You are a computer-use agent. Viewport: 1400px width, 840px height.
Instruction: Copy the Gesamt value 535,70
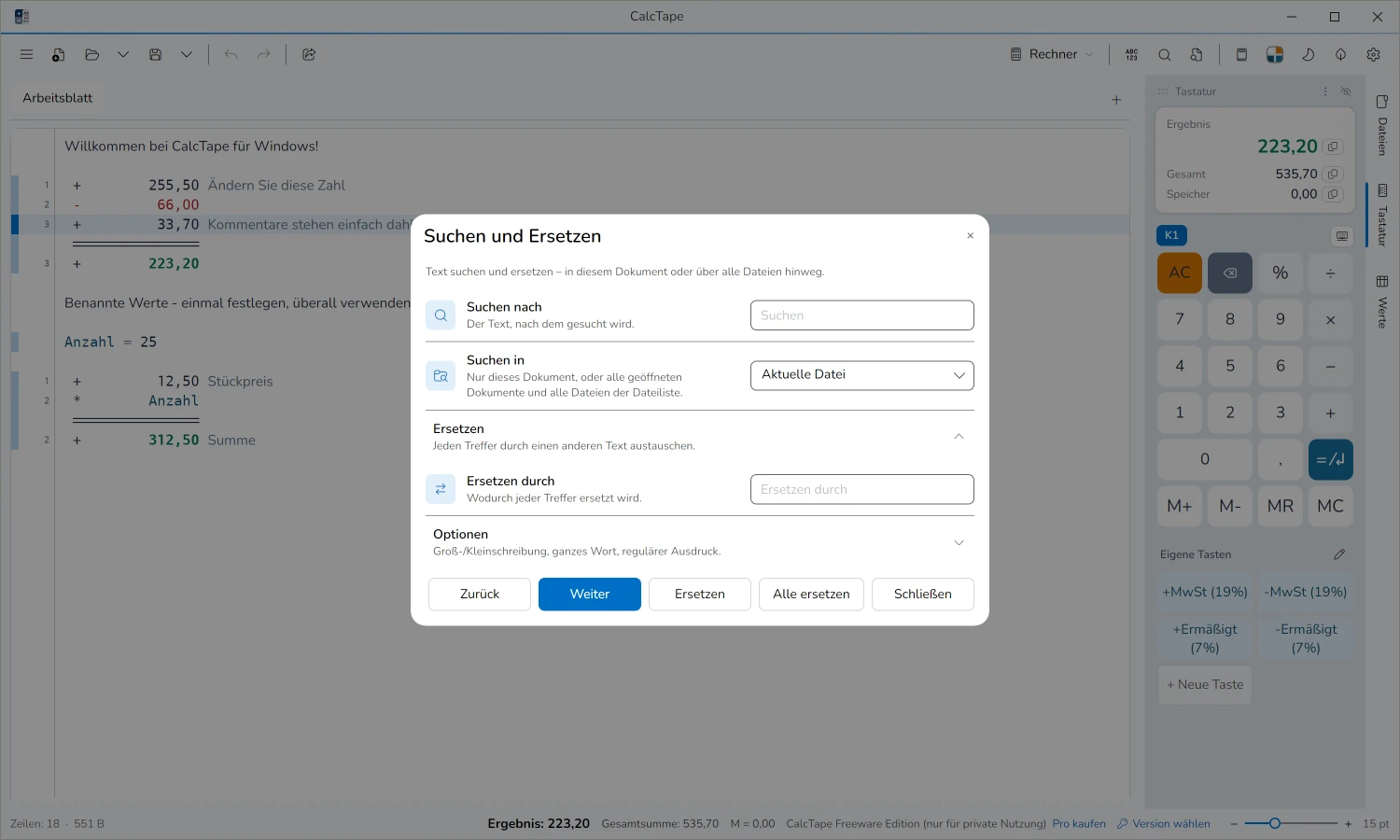click(x=1333, y=174)
